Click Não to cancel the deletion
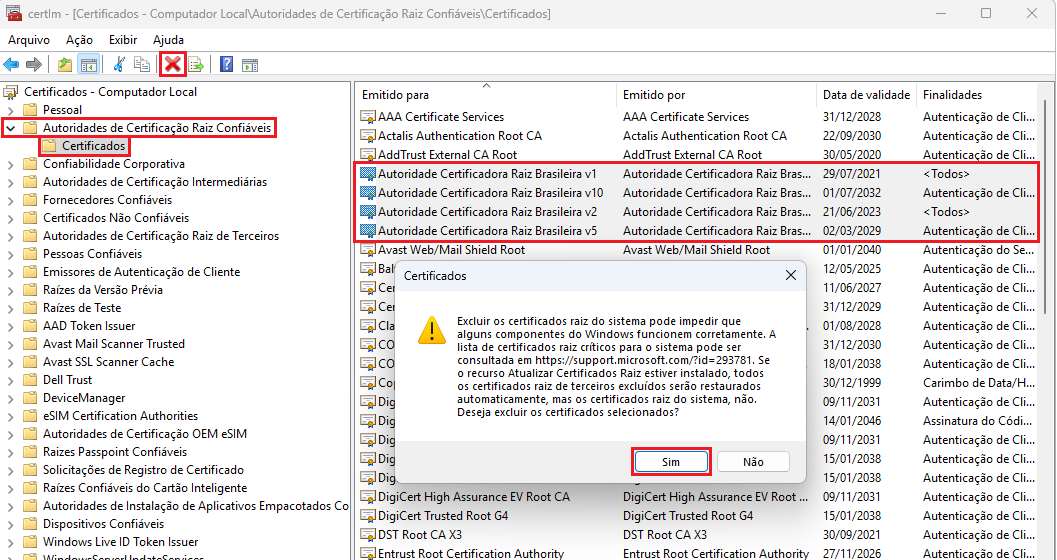This screenshot has width=1057, height=560. [753, 462]
